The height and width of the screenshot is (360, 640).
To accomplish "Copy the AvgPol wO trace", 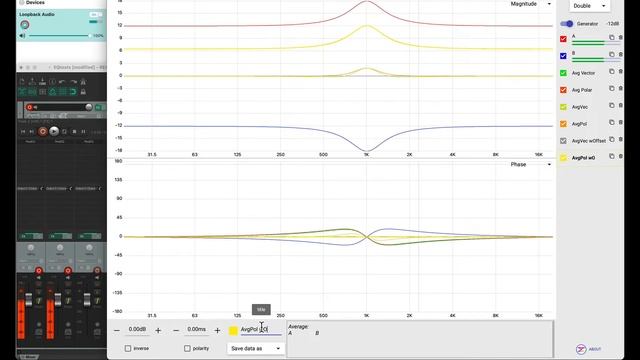I will pyautogui.click(x=611, y=156).
